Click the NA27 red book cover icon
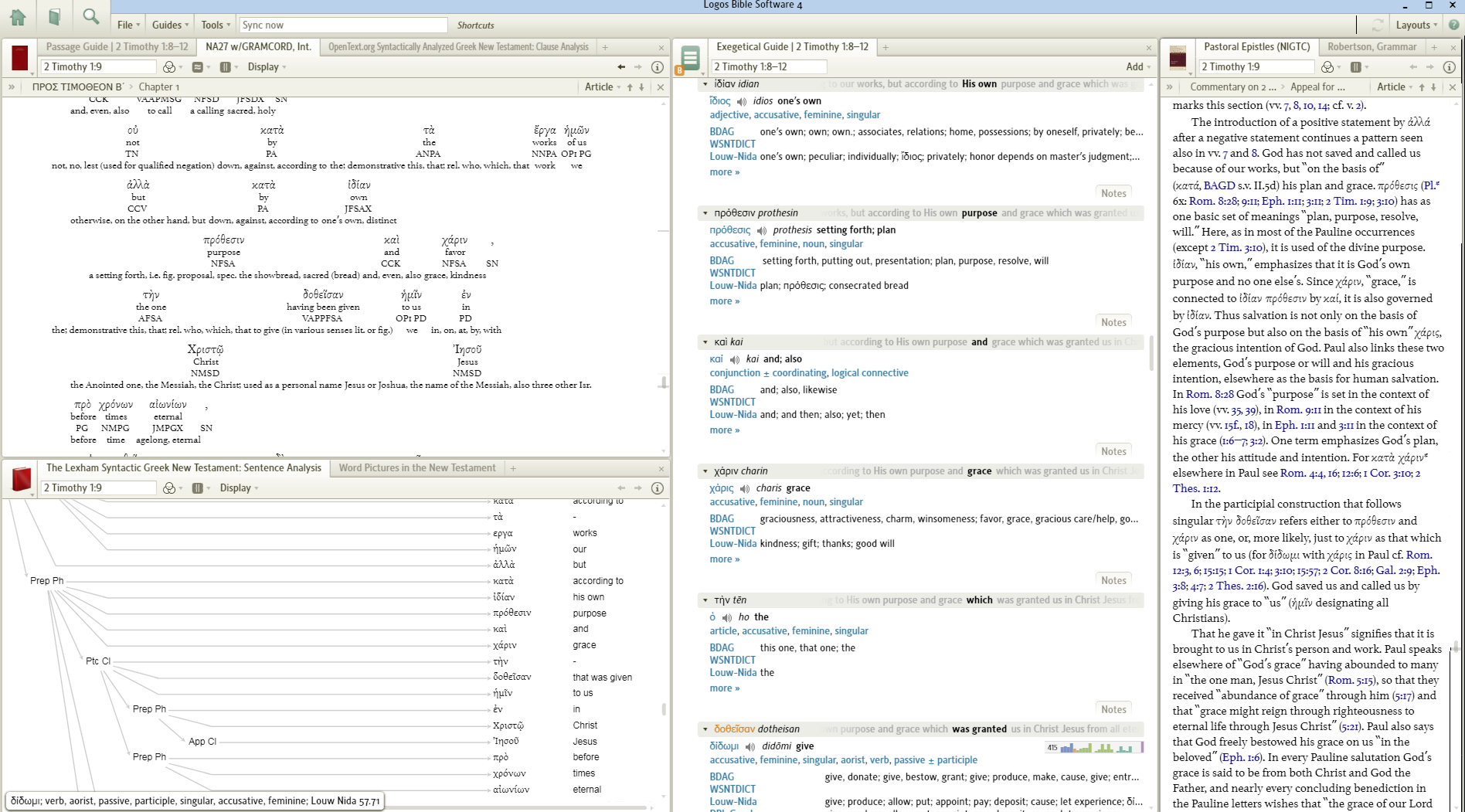Viewport: 1465px width, 812px height. (x=20, y=59)
